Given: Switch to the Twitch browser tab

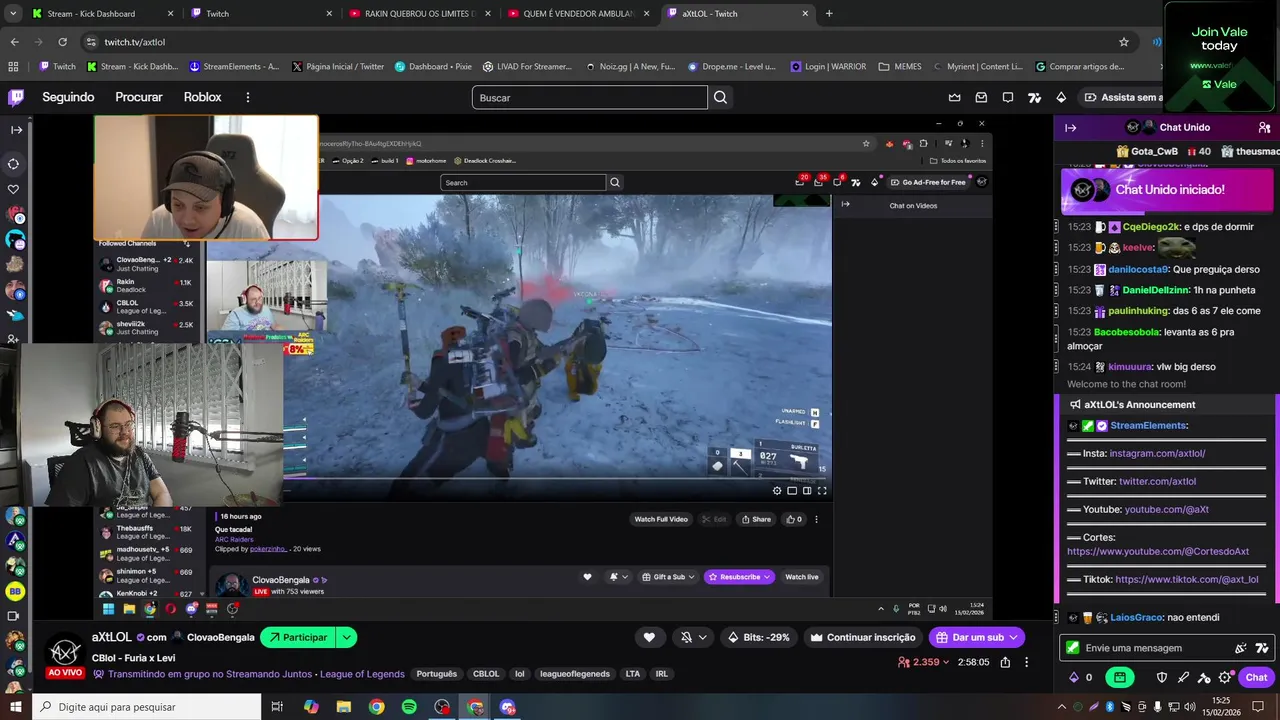Looking at the screenshot, I should [x=262, y=14].
